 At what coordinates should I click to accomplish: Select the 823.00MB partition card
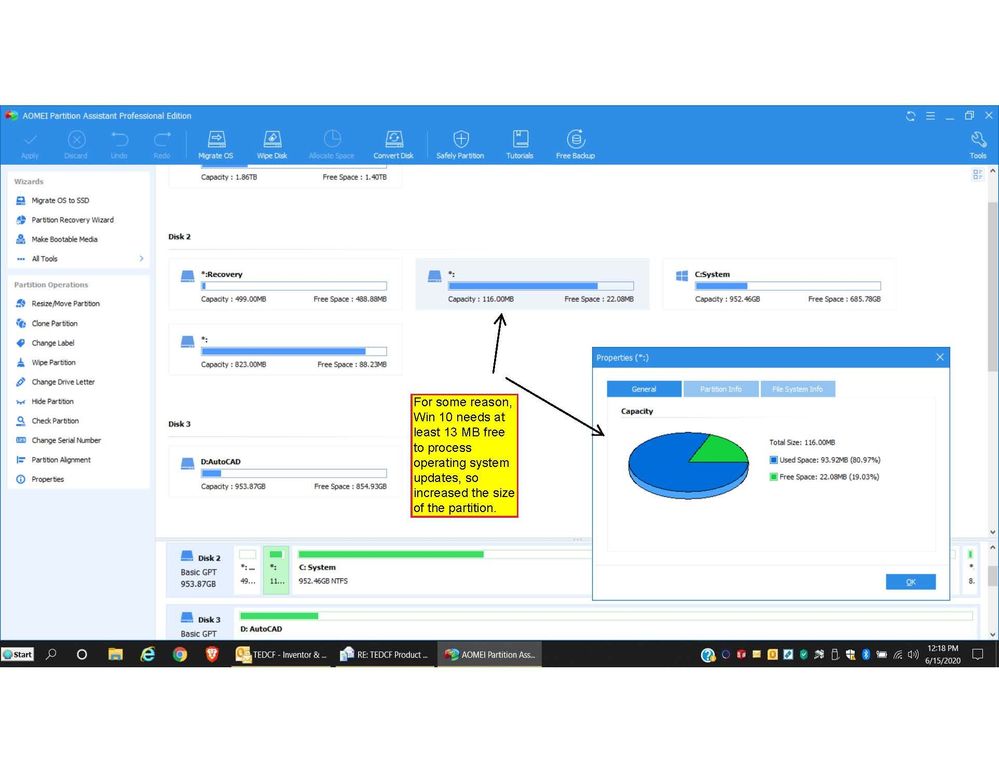[285, 349]
